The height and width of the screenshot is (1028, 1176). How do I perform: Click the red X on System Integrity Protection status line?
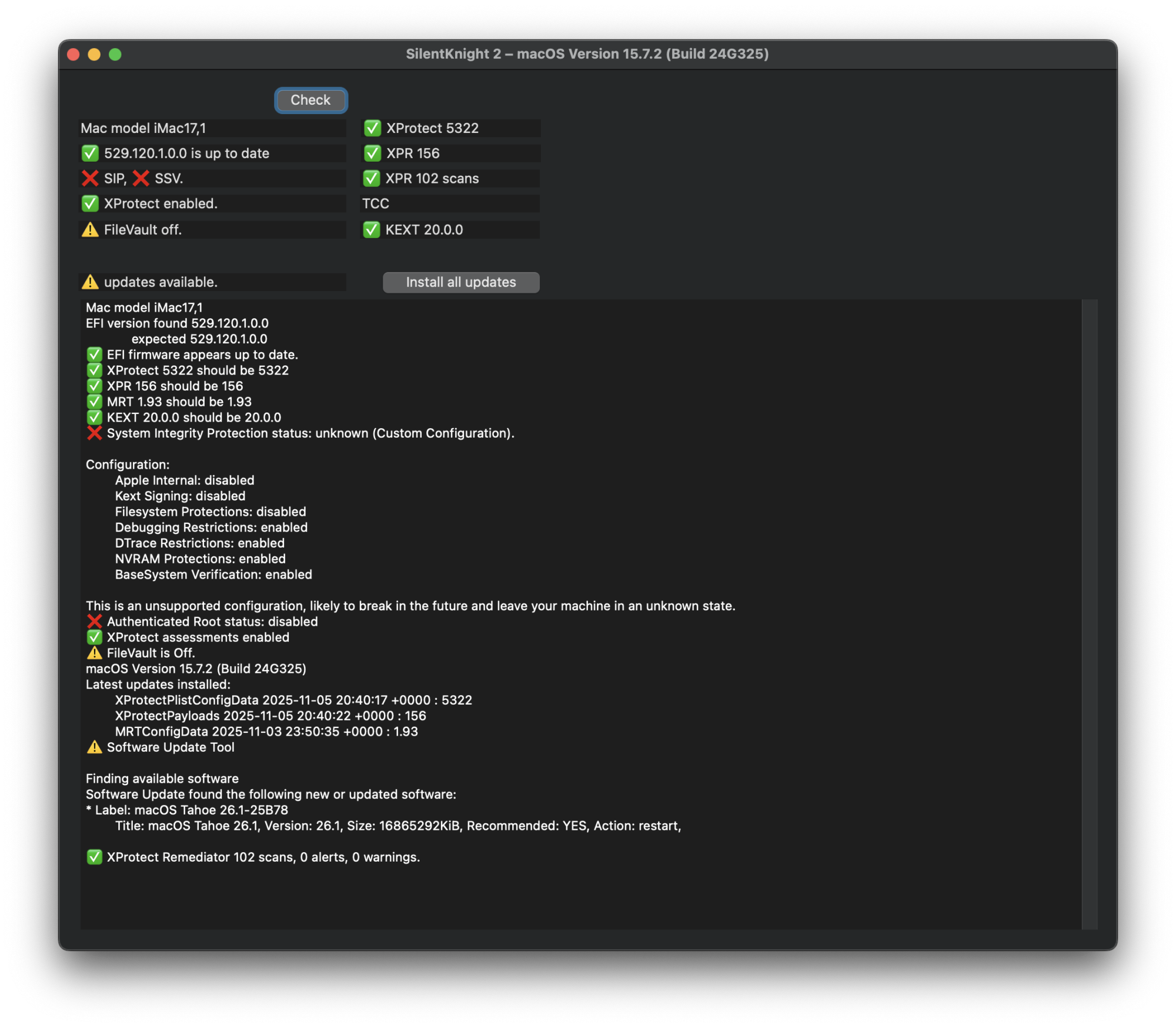click(x=95, y=433)
